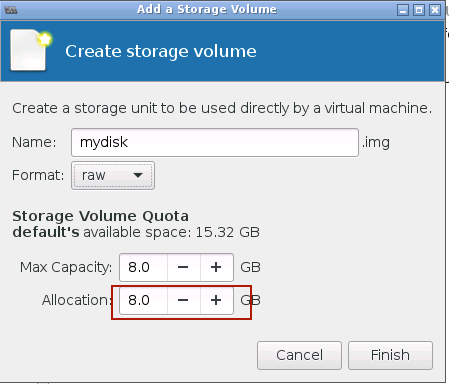Image resolution: width=449 pixels, height=384 pixels.
Task: Minimize the Add a Storage Volume window
Action: (x=403, y=10)
